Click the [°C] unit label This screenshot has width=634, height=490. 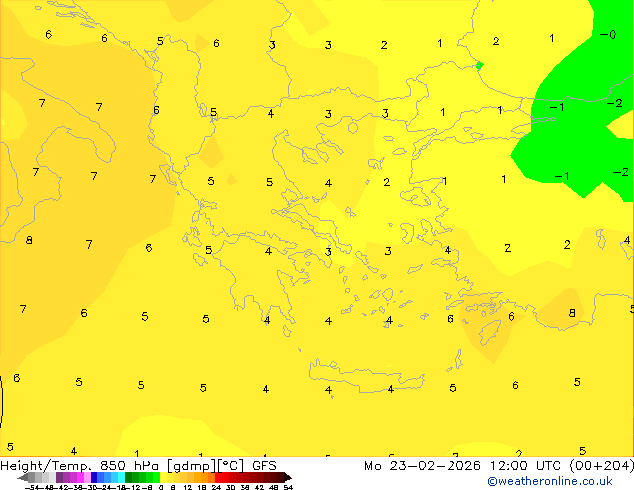[231, 466]
